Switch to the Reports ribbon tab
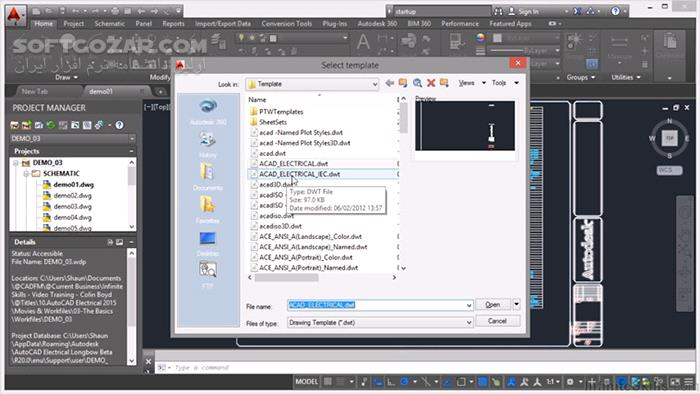The image size is (700, 394). tap(173, 24)
